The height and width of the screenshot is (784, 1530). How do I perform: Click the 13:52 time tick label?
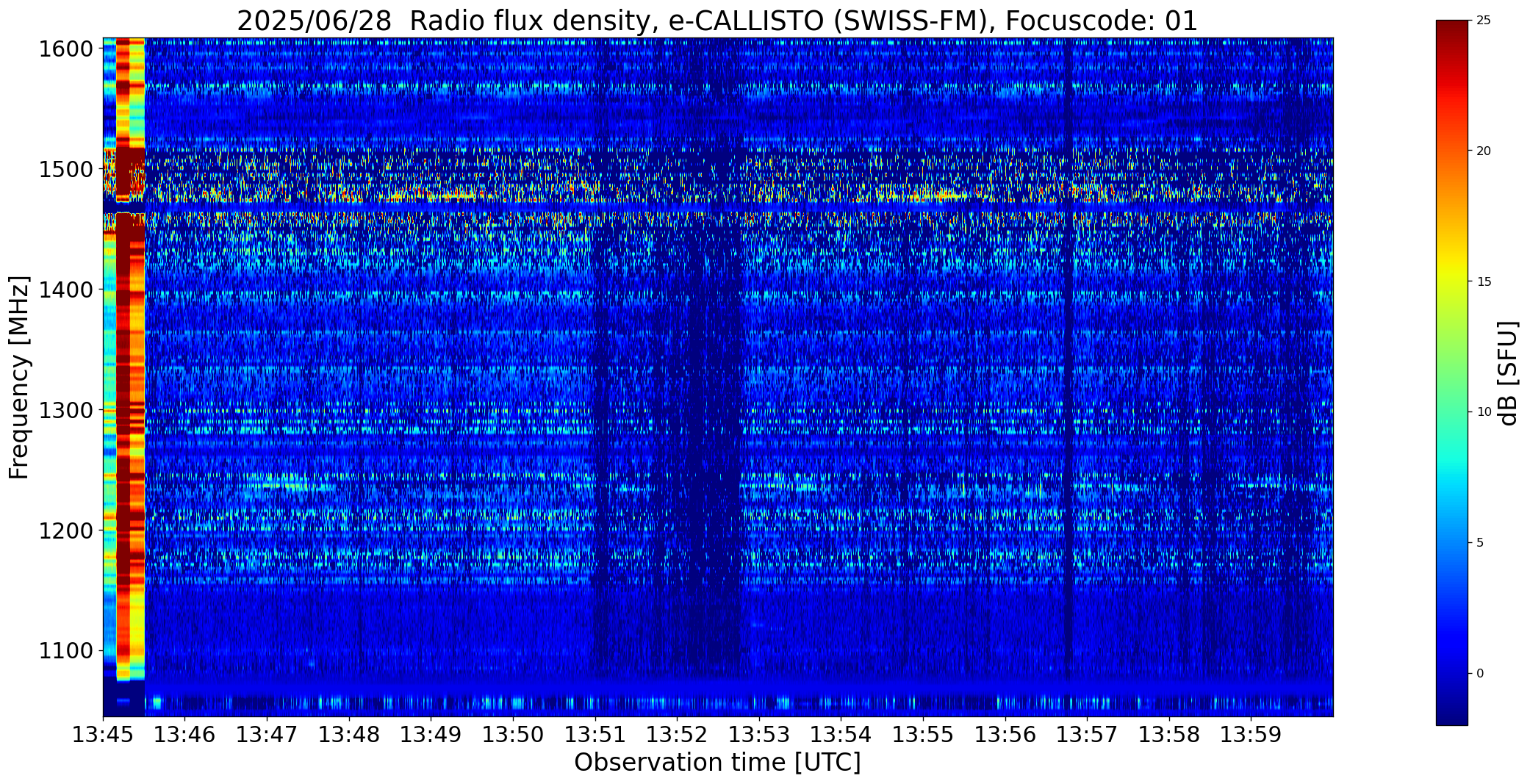pyautogui.click(x=678, y=735)
